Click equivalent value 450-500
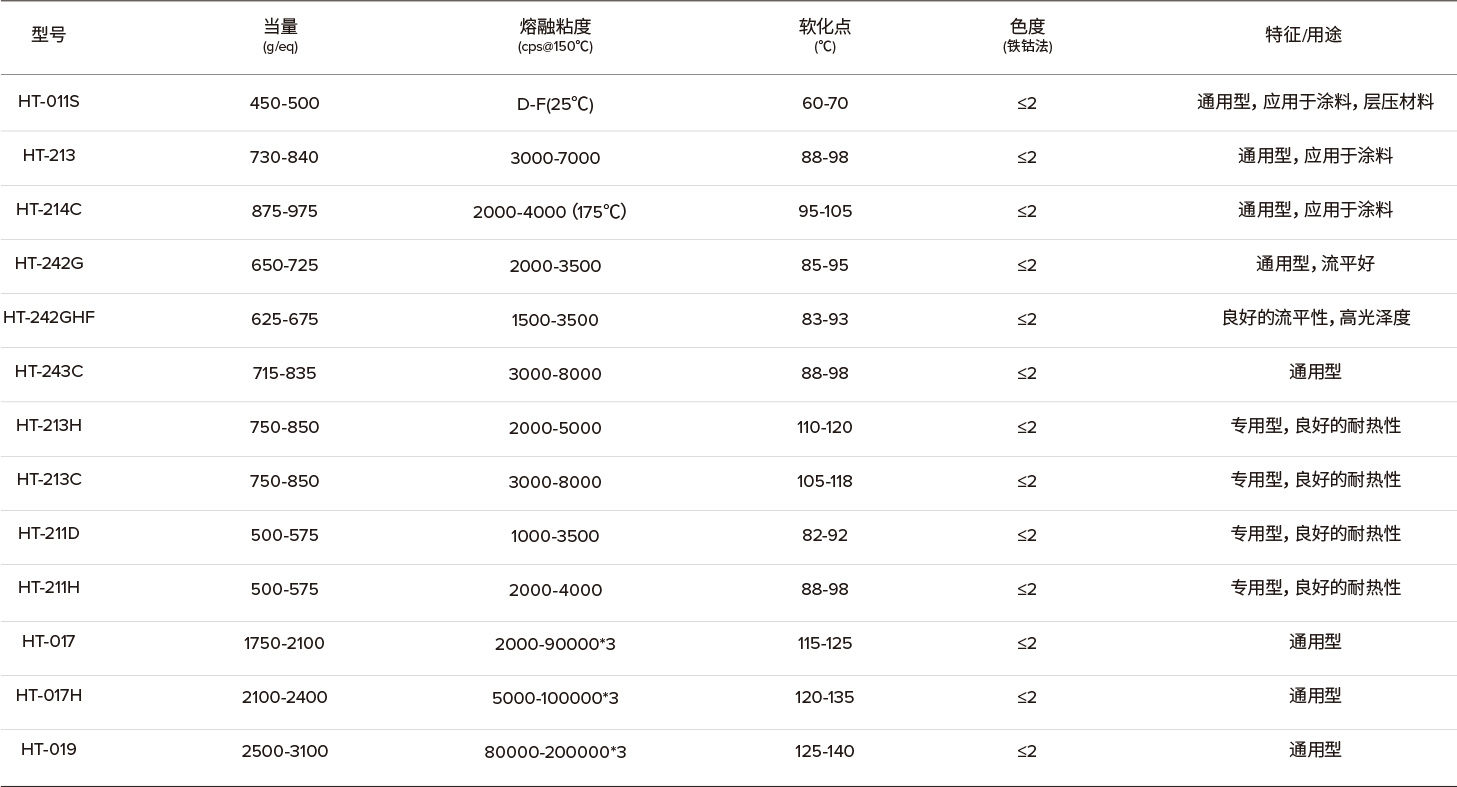1457x787 pixels. (284, 104)
